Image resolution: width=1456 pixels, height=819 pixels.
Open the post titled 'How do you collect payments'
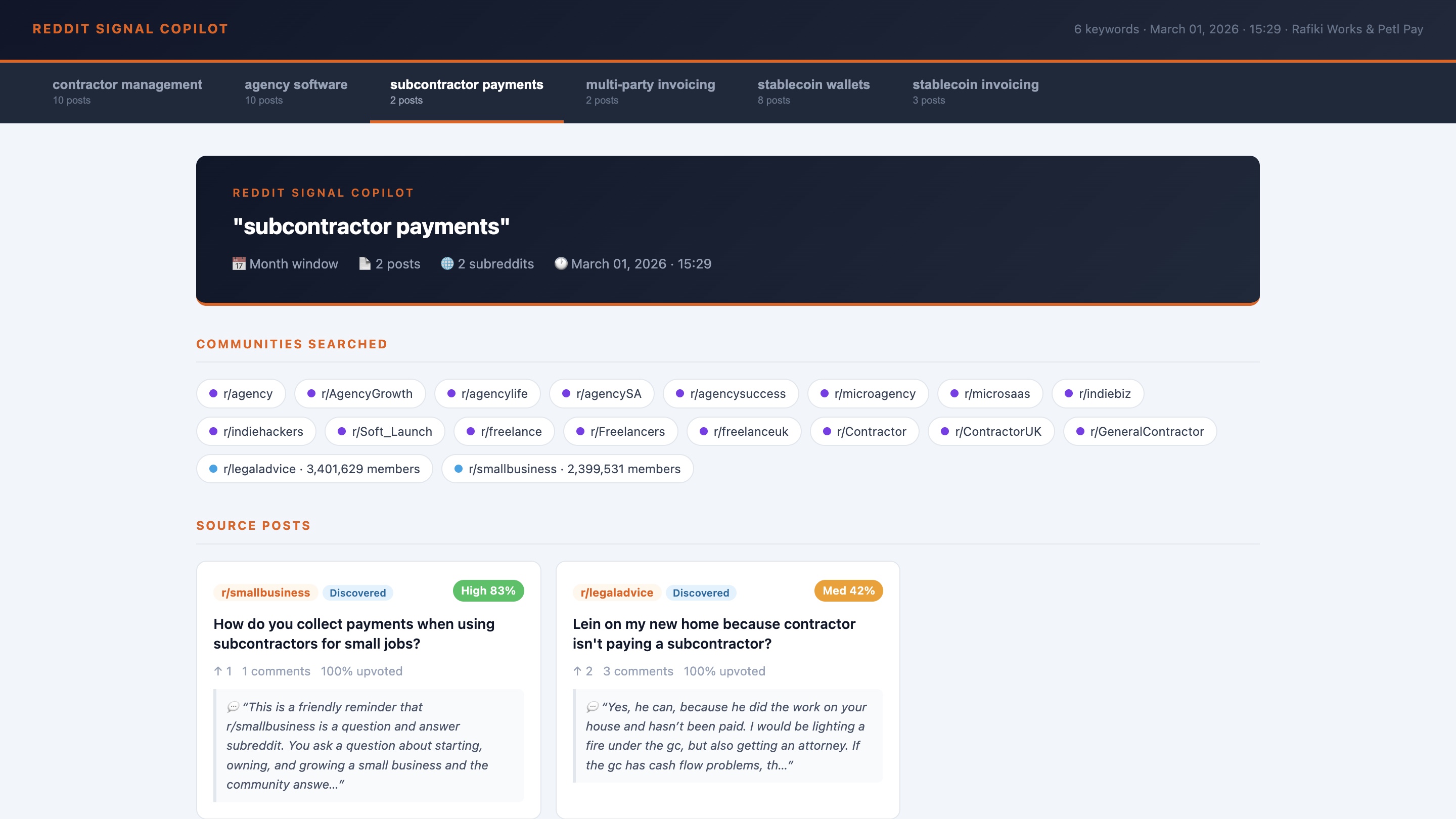[x=354, y=633]
